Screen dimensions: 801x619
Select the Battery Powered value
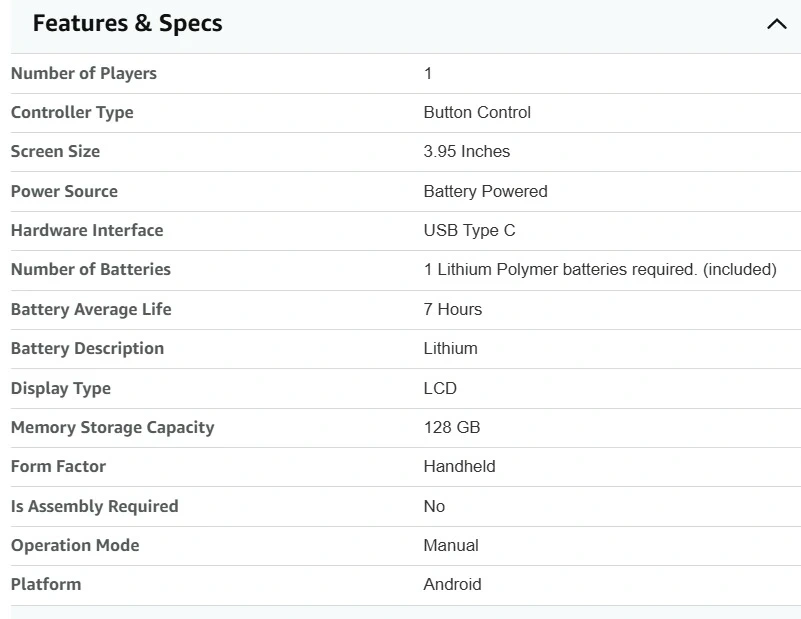[485, 191]
